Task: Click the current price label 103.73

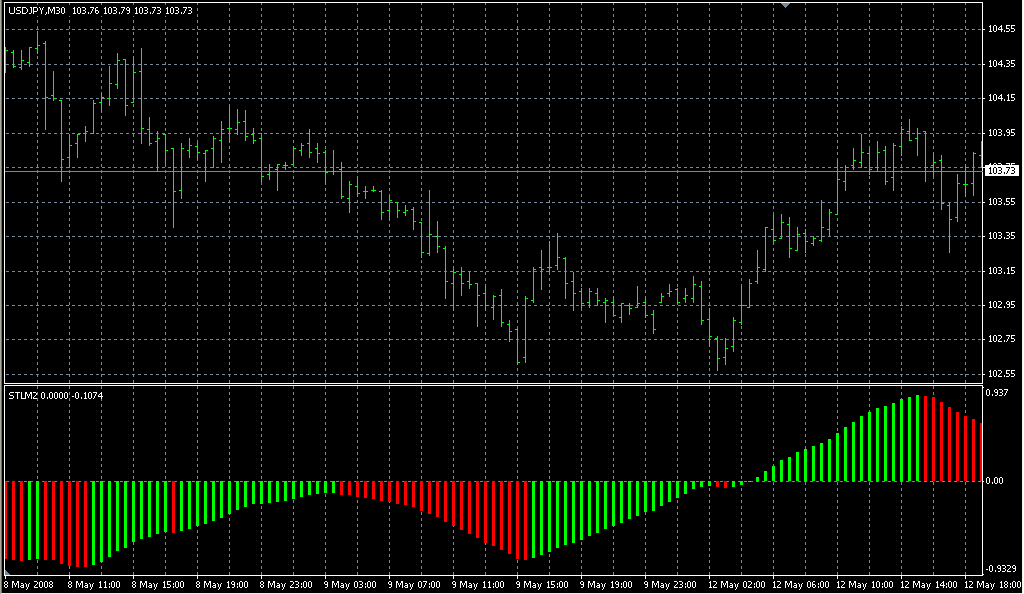Action: 1001,171
